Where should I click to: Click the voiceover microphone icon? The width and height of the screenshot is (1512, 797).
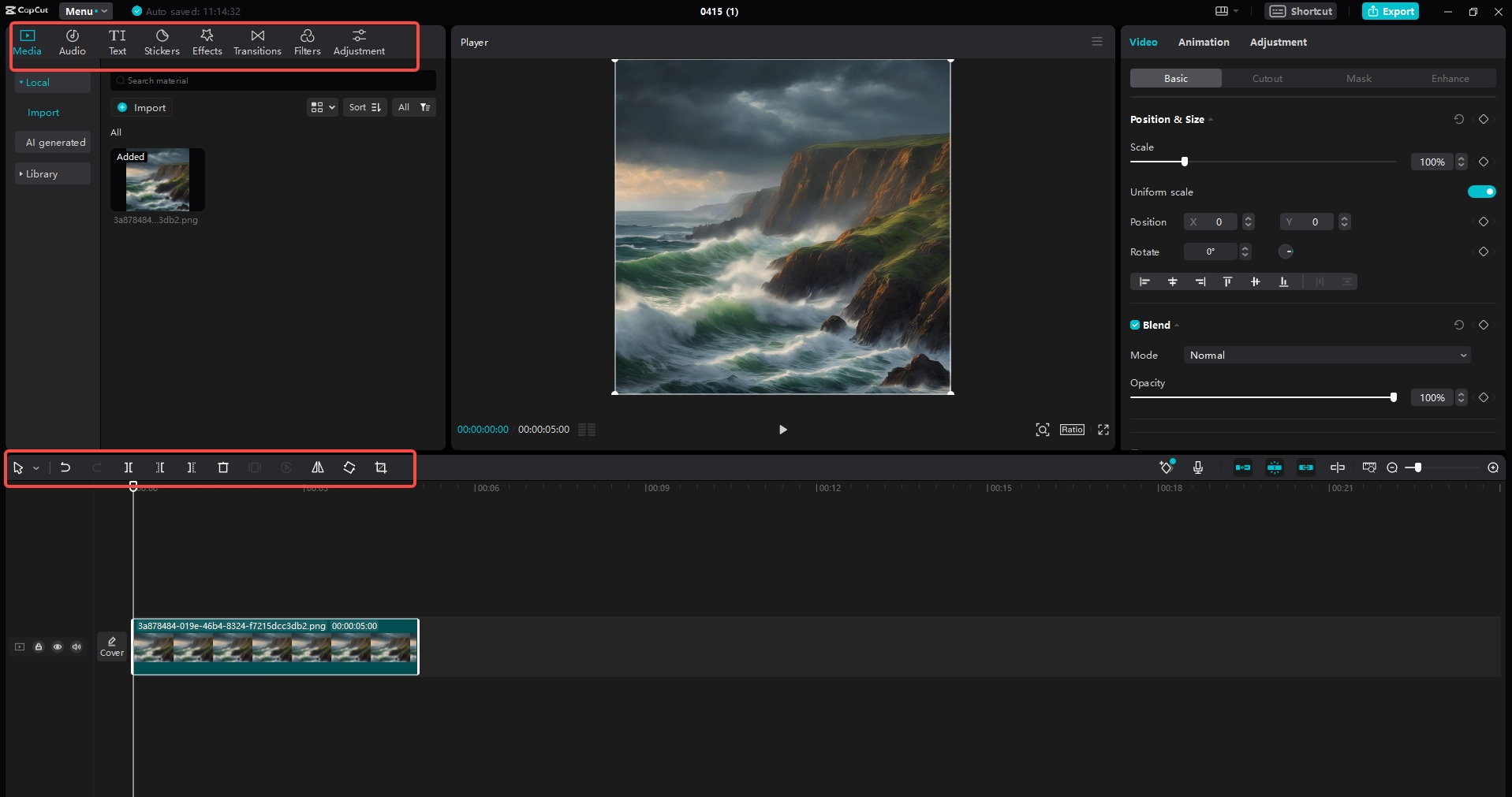[x=1198, y=467]
